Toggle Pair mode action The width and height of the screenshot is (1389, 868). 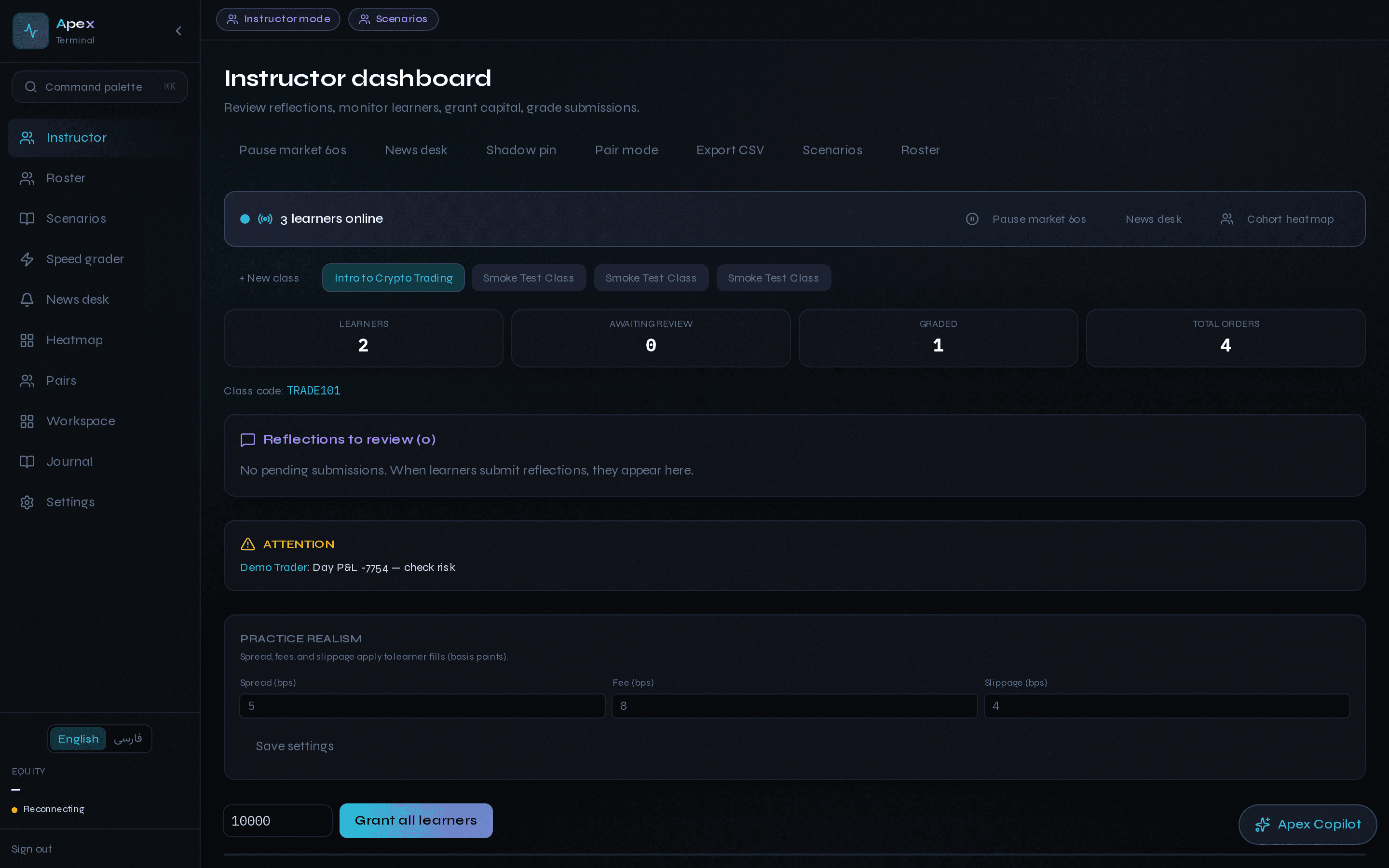click(627, 150)
